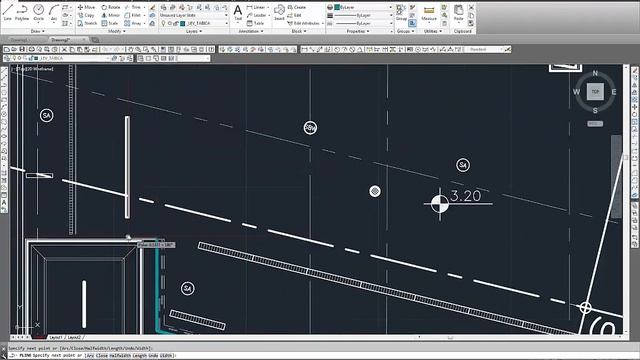Screen dimensions: 640x360
Task: Switch to Layout1 tab
Action: pos(56,338)
